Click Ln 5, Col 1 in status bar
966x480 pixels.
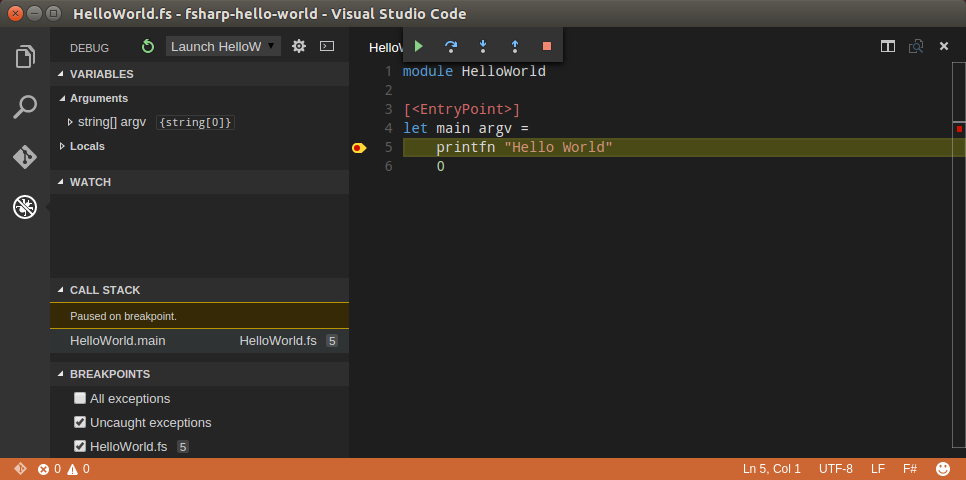[772, 469]
